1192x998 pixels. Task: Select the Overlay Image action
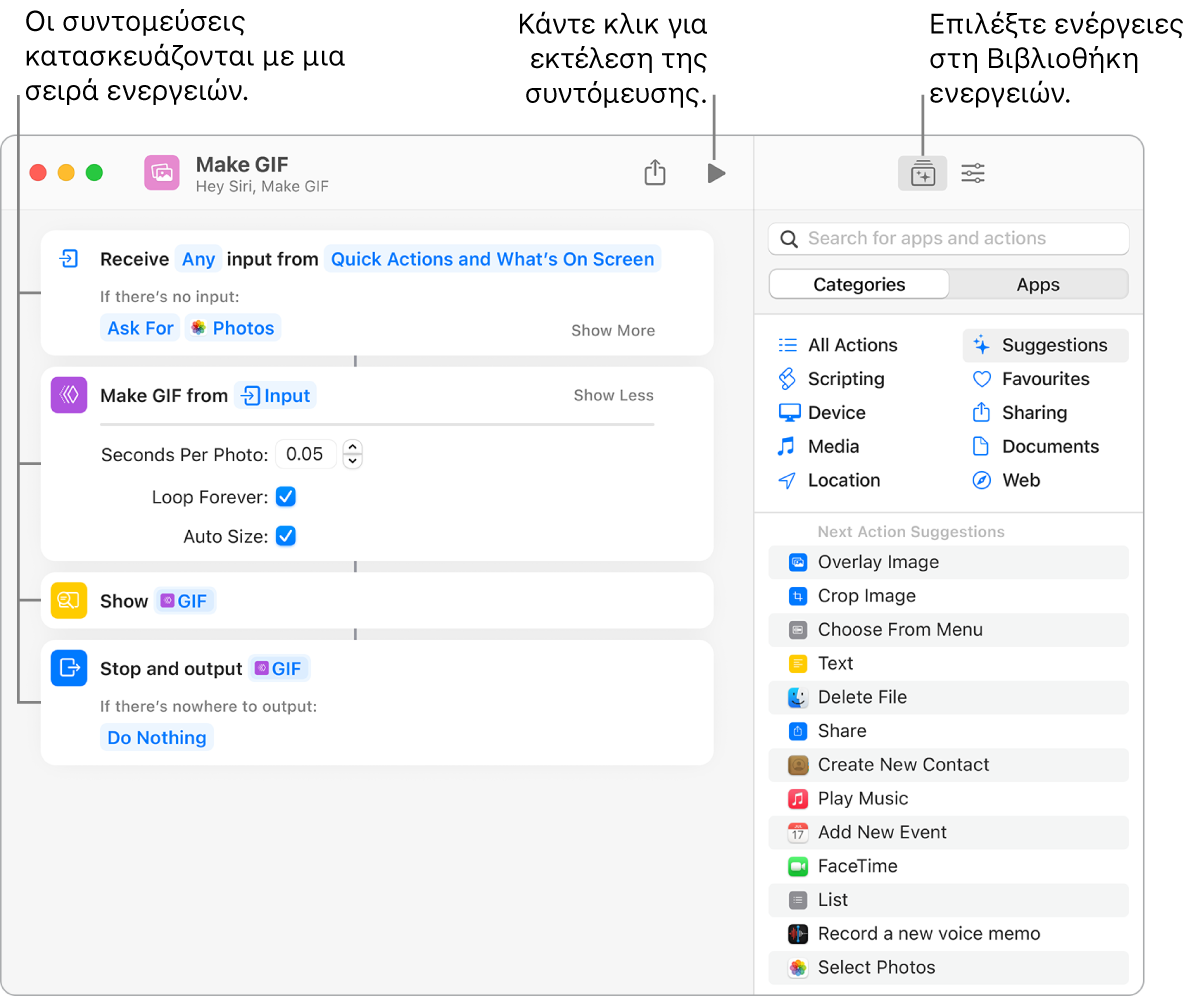click(x=877, y=562)
